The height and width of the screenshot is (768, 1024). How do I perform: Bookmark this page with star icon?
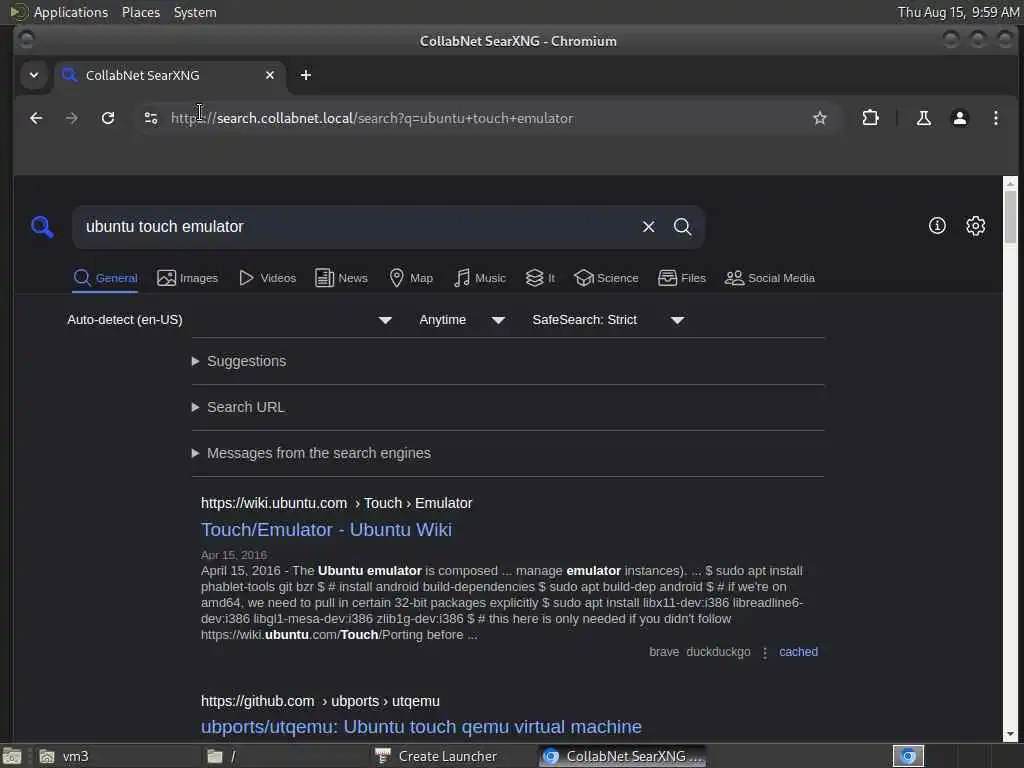tap(820, 118)
